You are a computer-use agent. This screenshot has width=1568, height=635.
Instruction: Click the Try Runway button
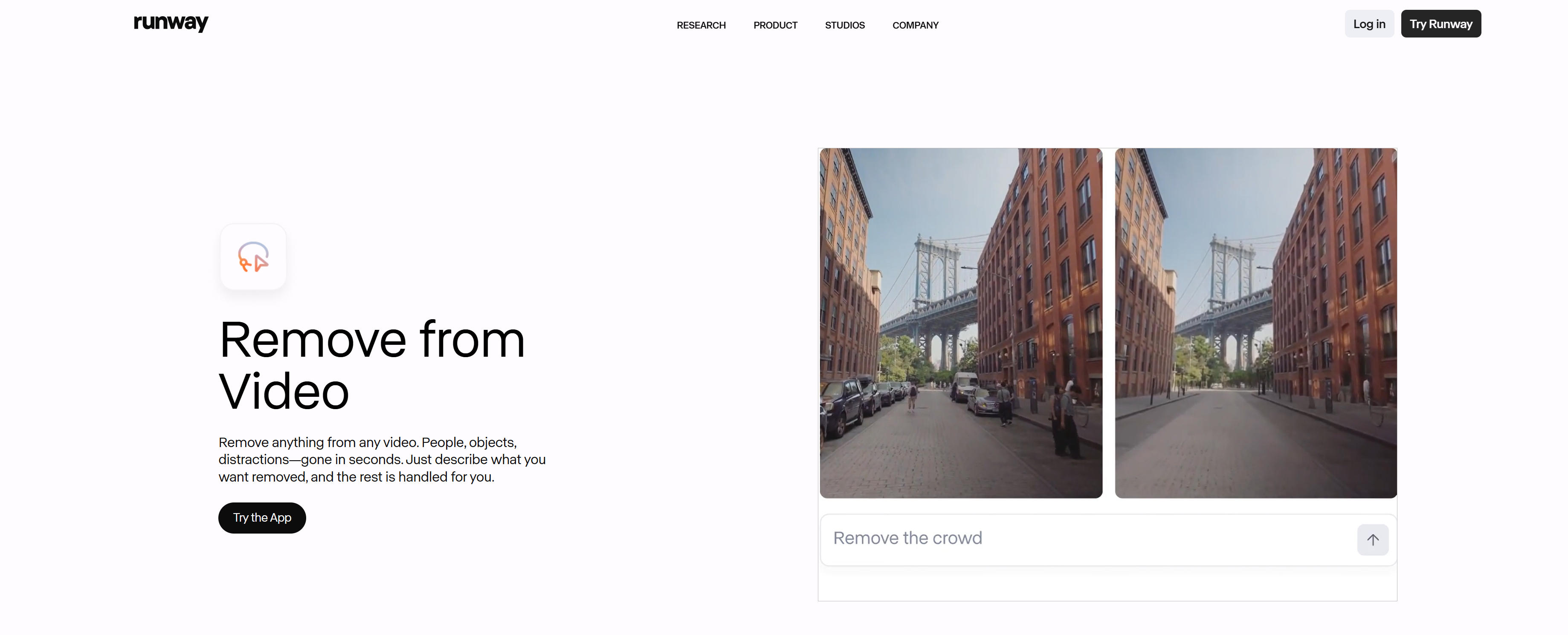click(1441, 24)
